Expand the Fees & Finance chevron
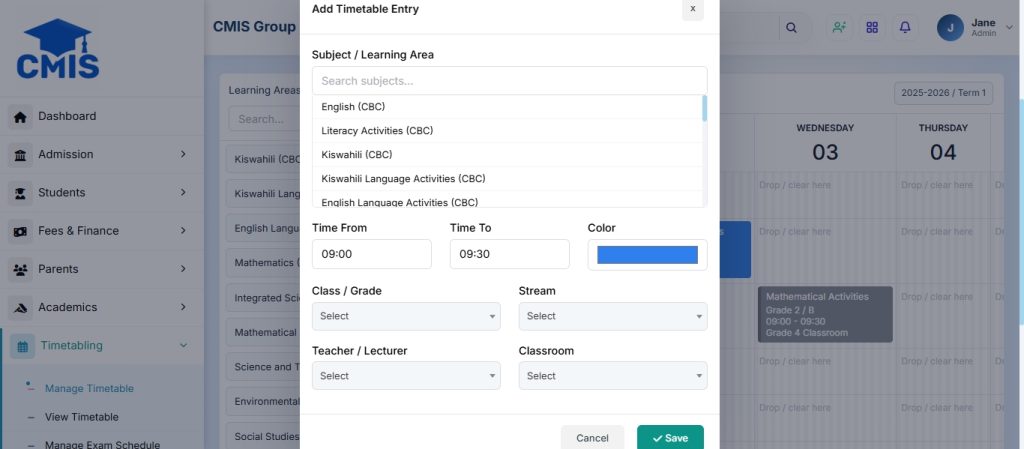The height and width of the screenshot is (449, 1024). coord(183,230)
